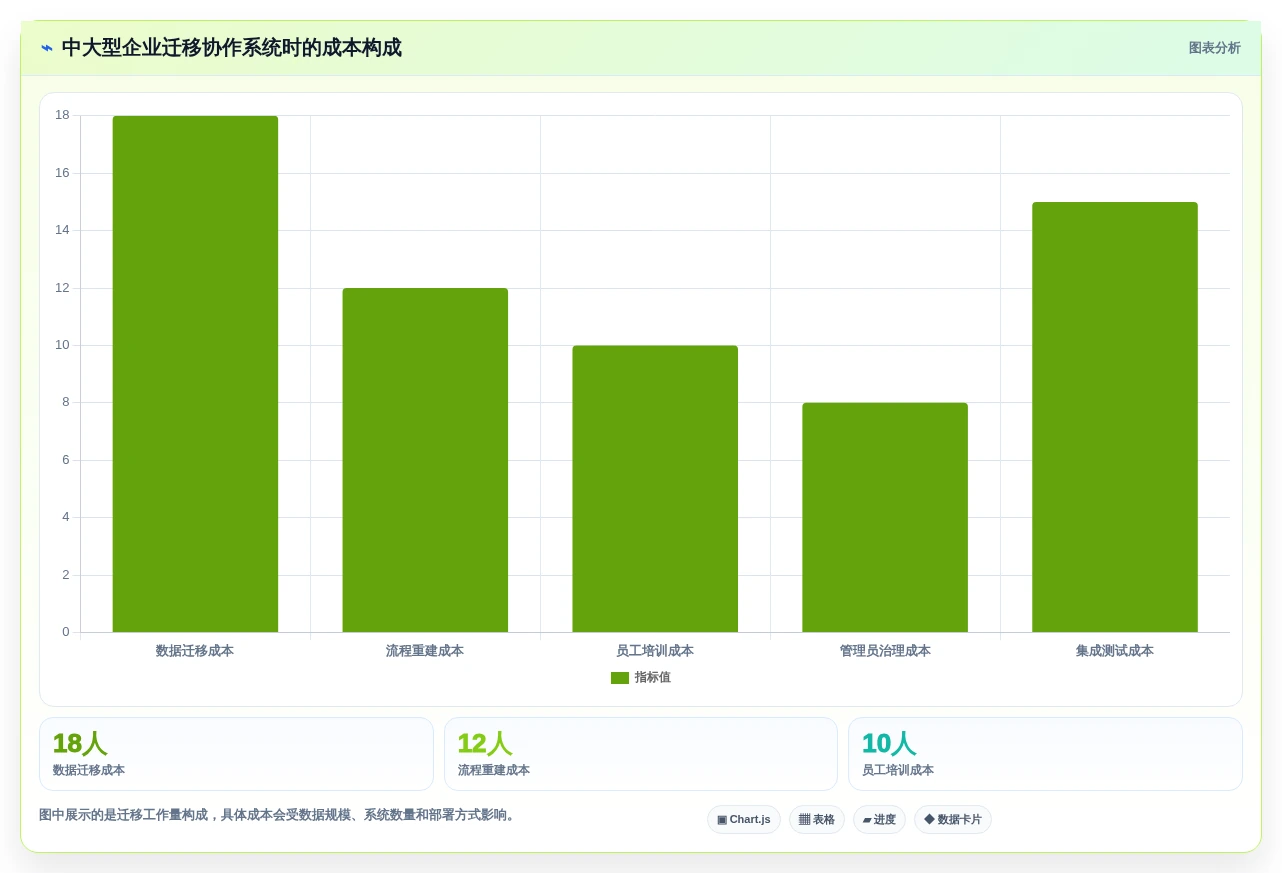Click the footnote text about 迁移工作量构成

tap(279, 815)
